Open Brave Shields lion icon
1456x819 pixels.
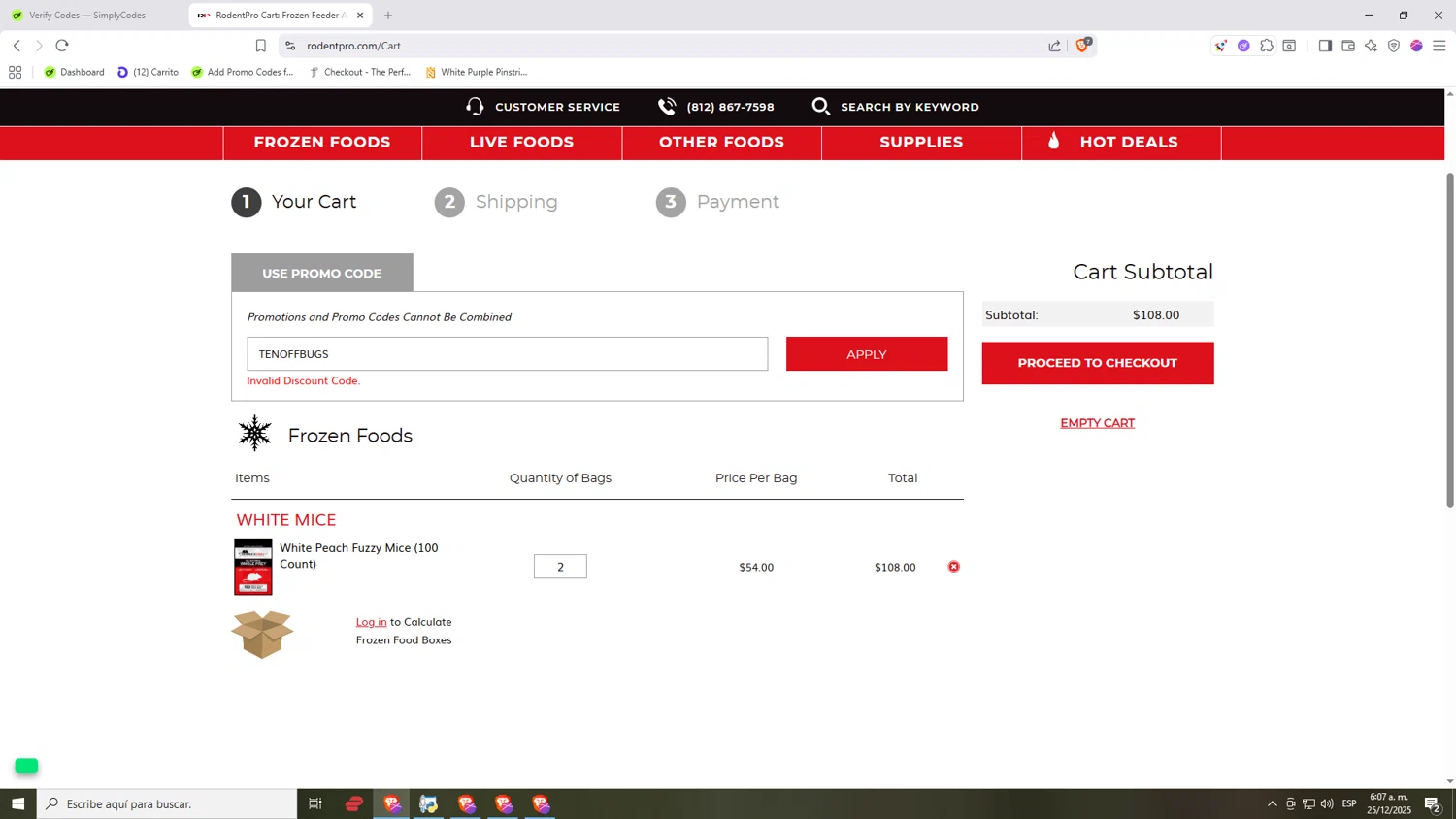pyautogui.click(x=1082, y=45)
